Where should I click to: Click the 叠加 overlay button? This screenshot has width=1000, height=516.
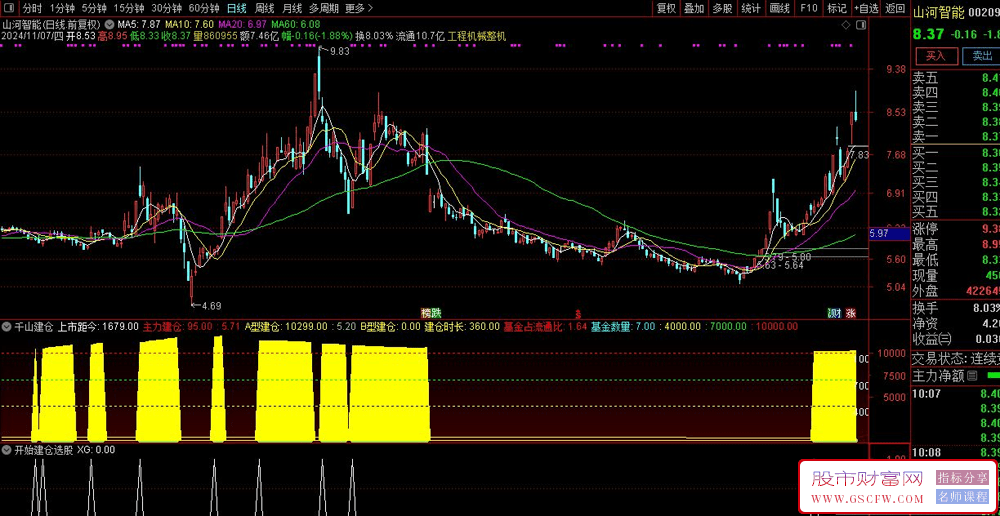click(694, 8)
